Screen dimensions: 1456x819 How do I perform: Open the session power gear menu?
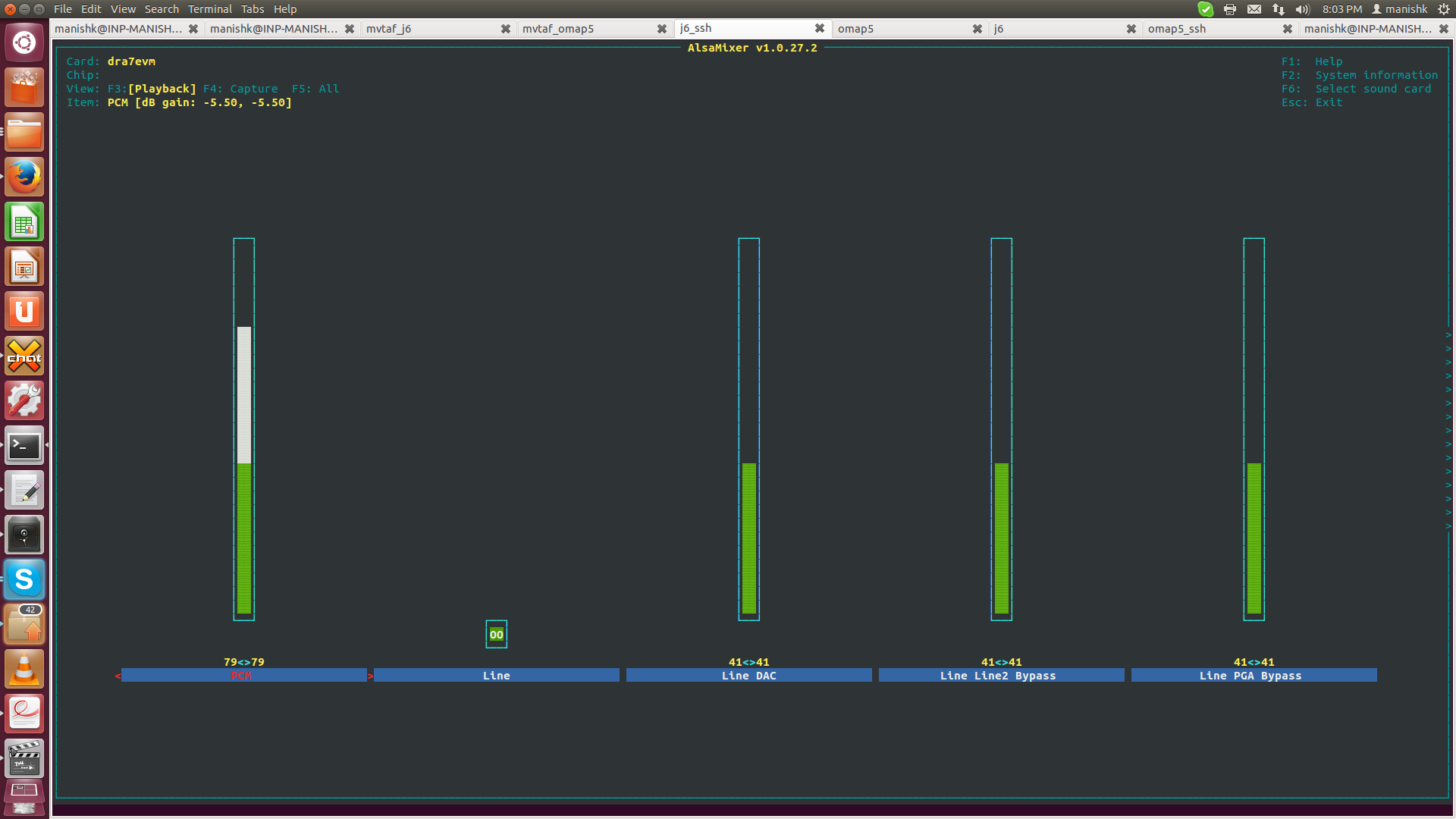point(1444,9)
